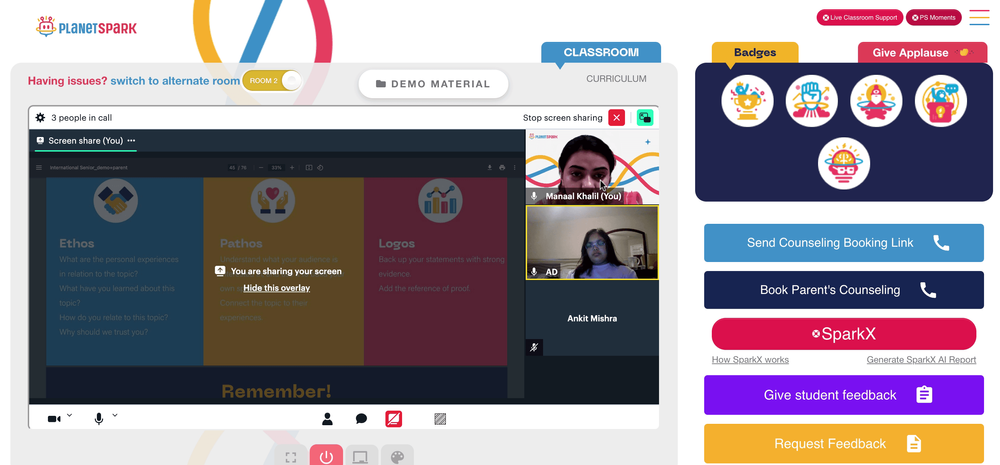The image size is (1000, 465).
Task: Click the laptop whiteboard icon
Action: (361, 457)
